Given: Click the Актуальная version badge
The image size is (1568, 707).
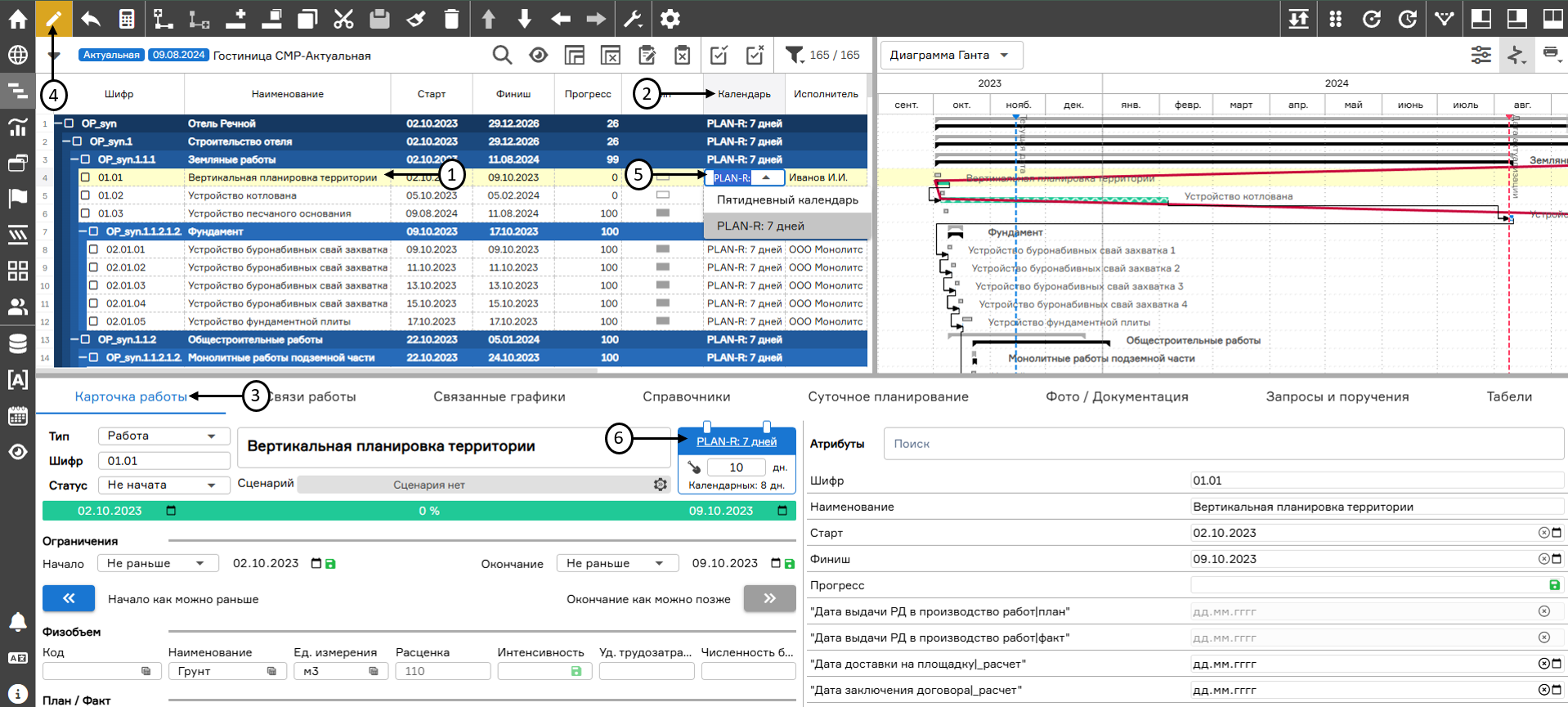Looking at the screenshot, I should pos(111,55).
